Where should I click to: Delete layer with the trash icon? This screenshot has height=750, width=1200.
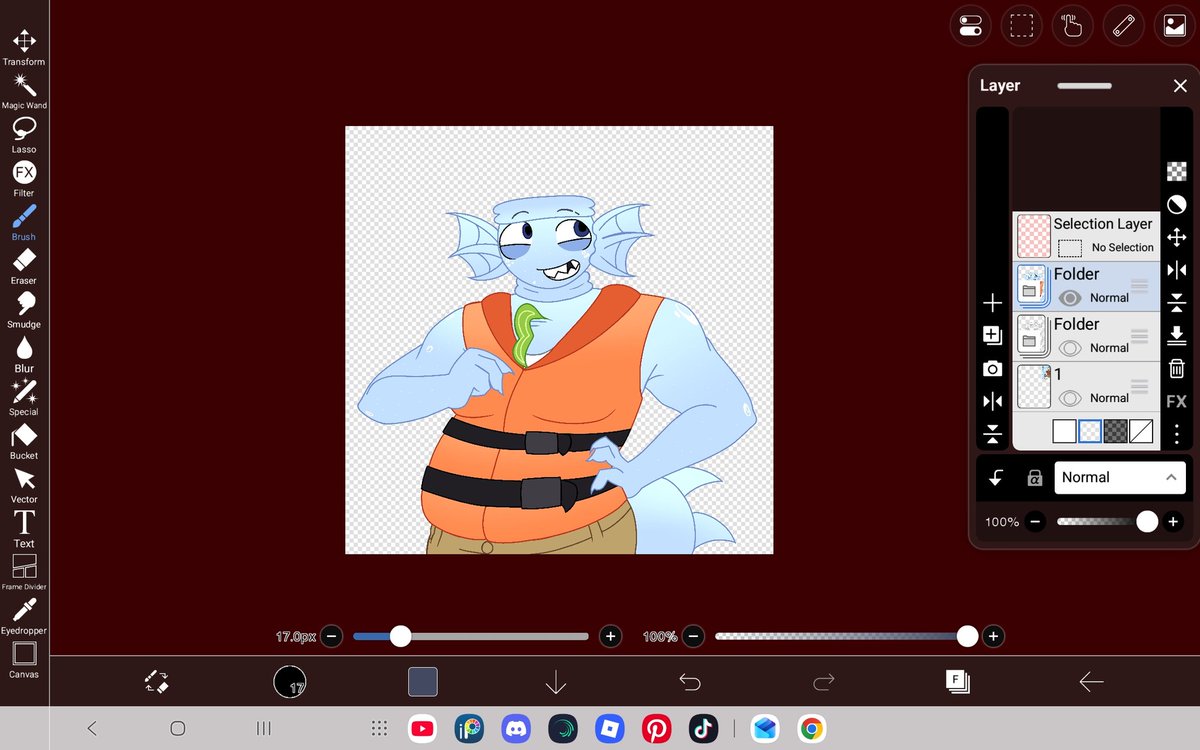click(1177, 368)
